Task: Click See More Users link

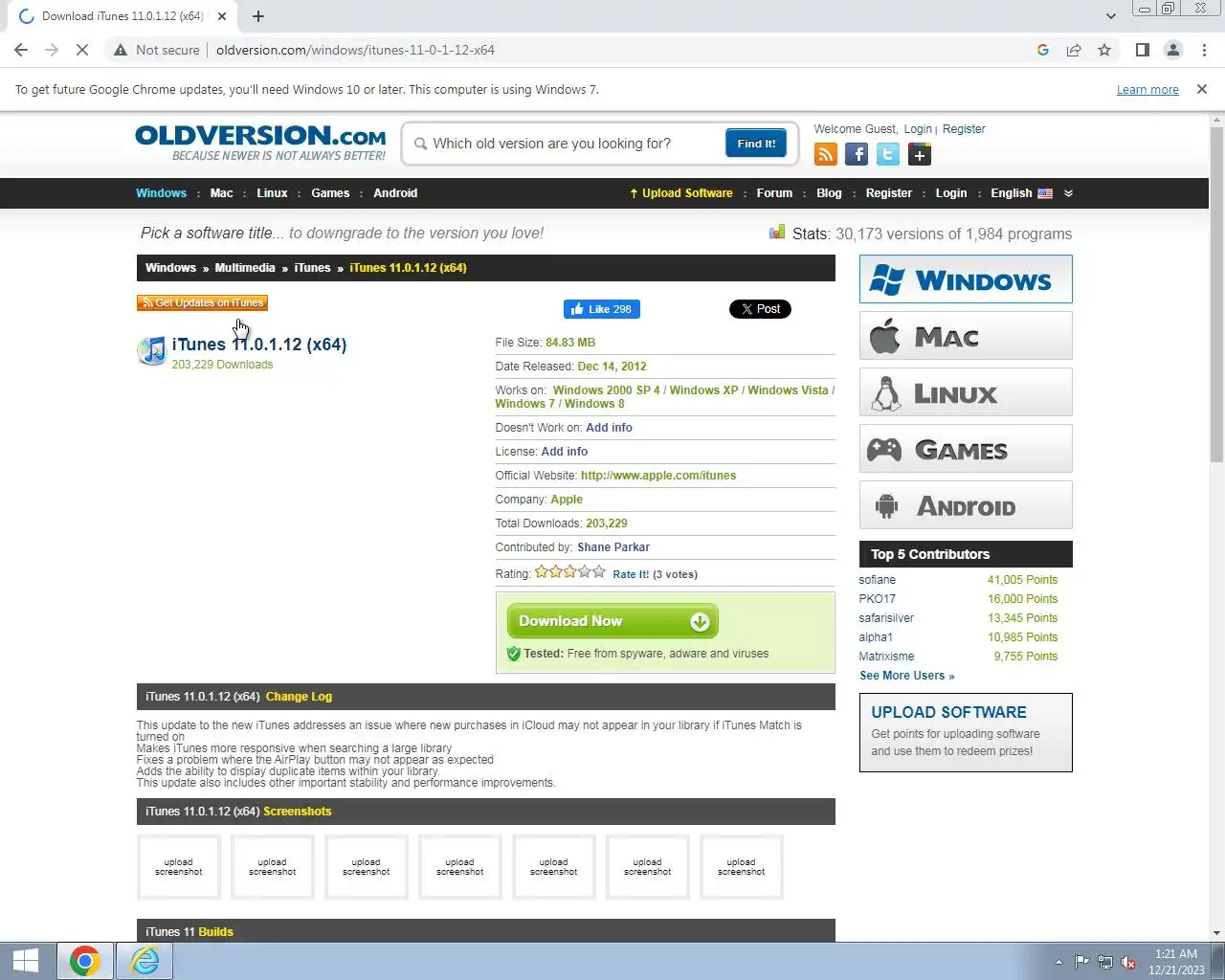Action: 906,676
